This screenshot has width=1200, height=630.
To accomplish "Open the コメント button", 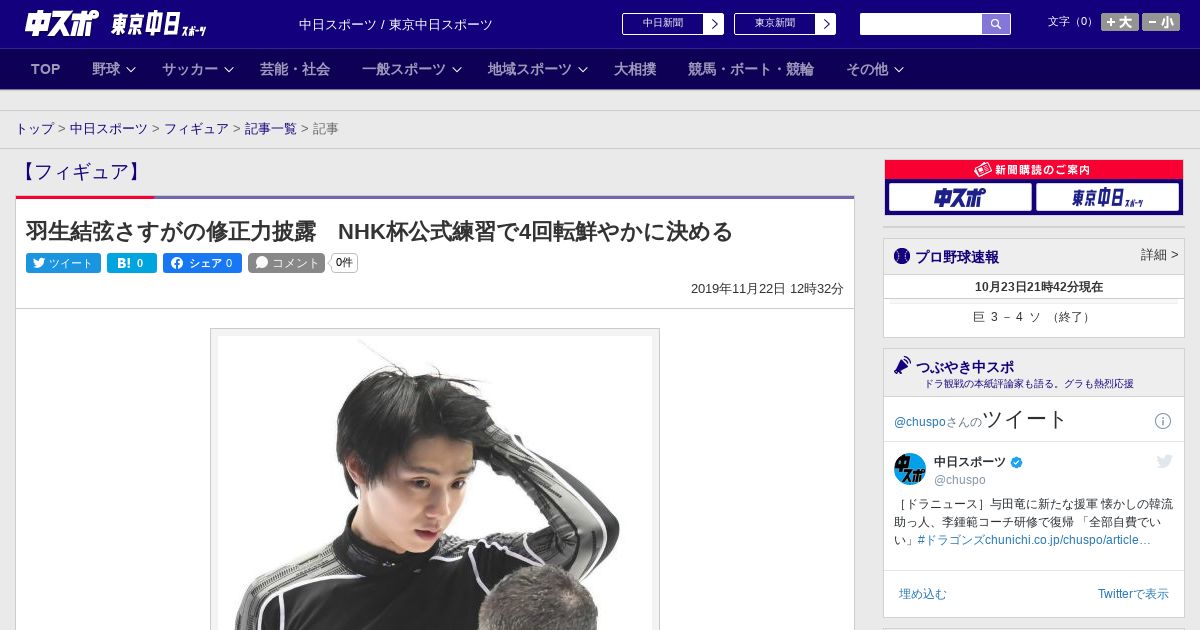I will tap(286, 263).
